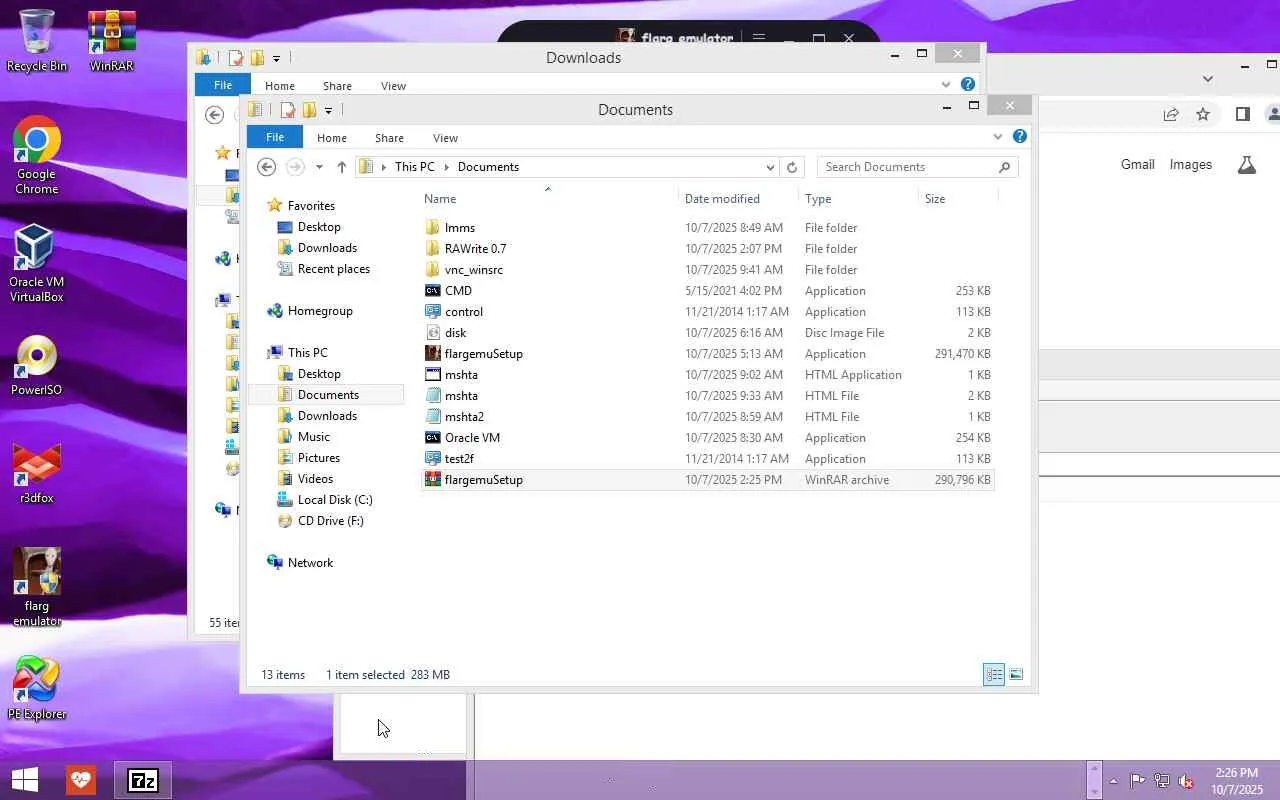This screenshot has height=800, width=1280.
Task: Open the Share ribbon tab in Documents
Action: pos(390,138)
